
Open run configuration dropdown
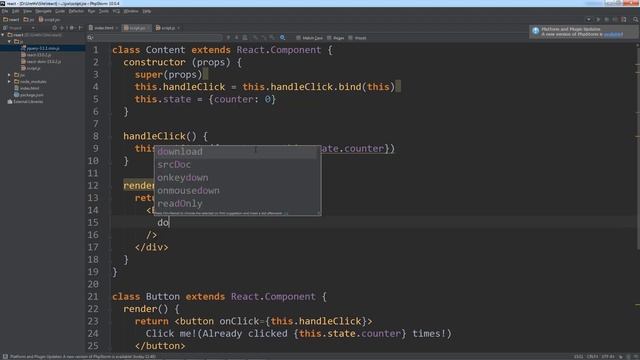click(589, 19)
